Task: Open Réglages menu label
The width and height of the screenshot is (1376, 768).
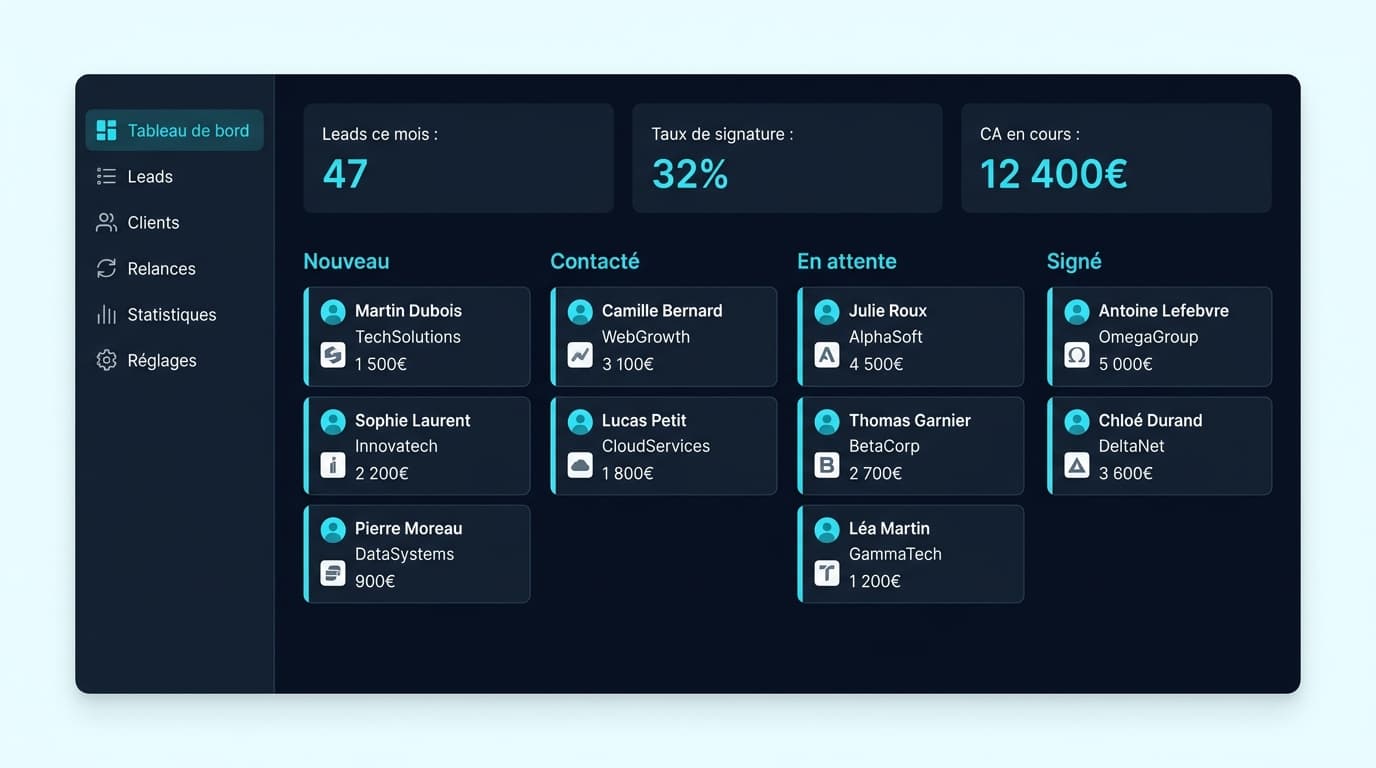Action: tap(162, 360)
